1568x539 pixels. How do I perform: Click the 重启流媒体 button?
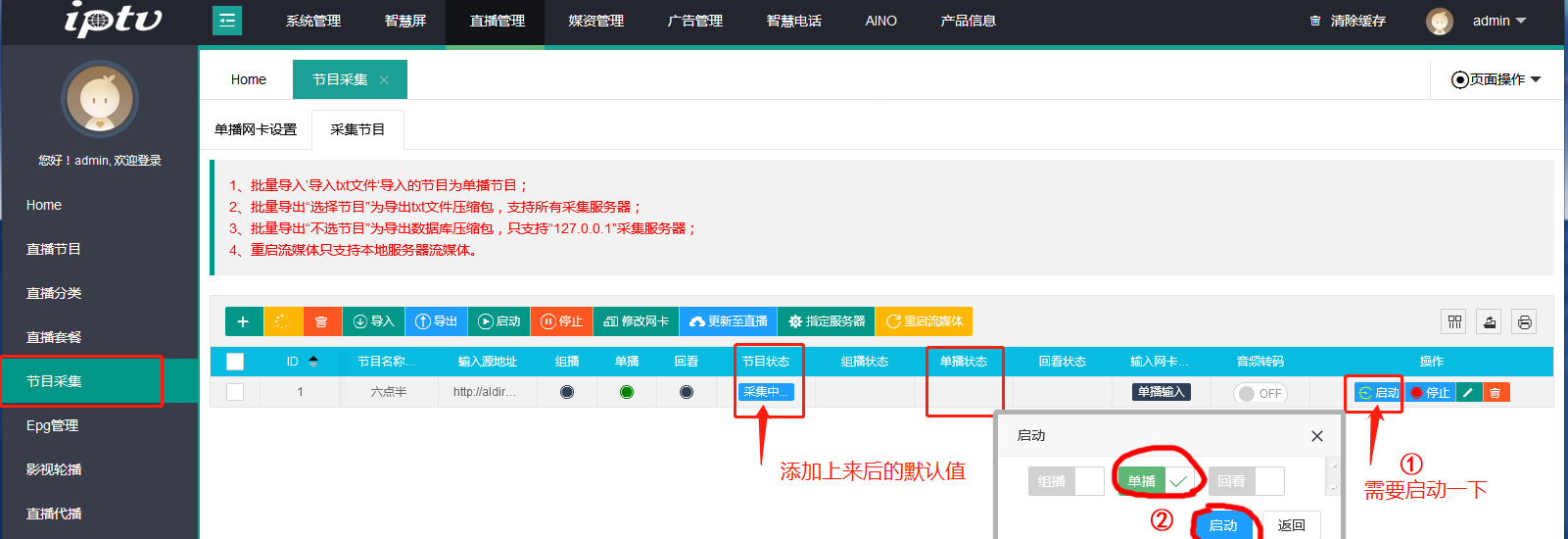[924, 321]
